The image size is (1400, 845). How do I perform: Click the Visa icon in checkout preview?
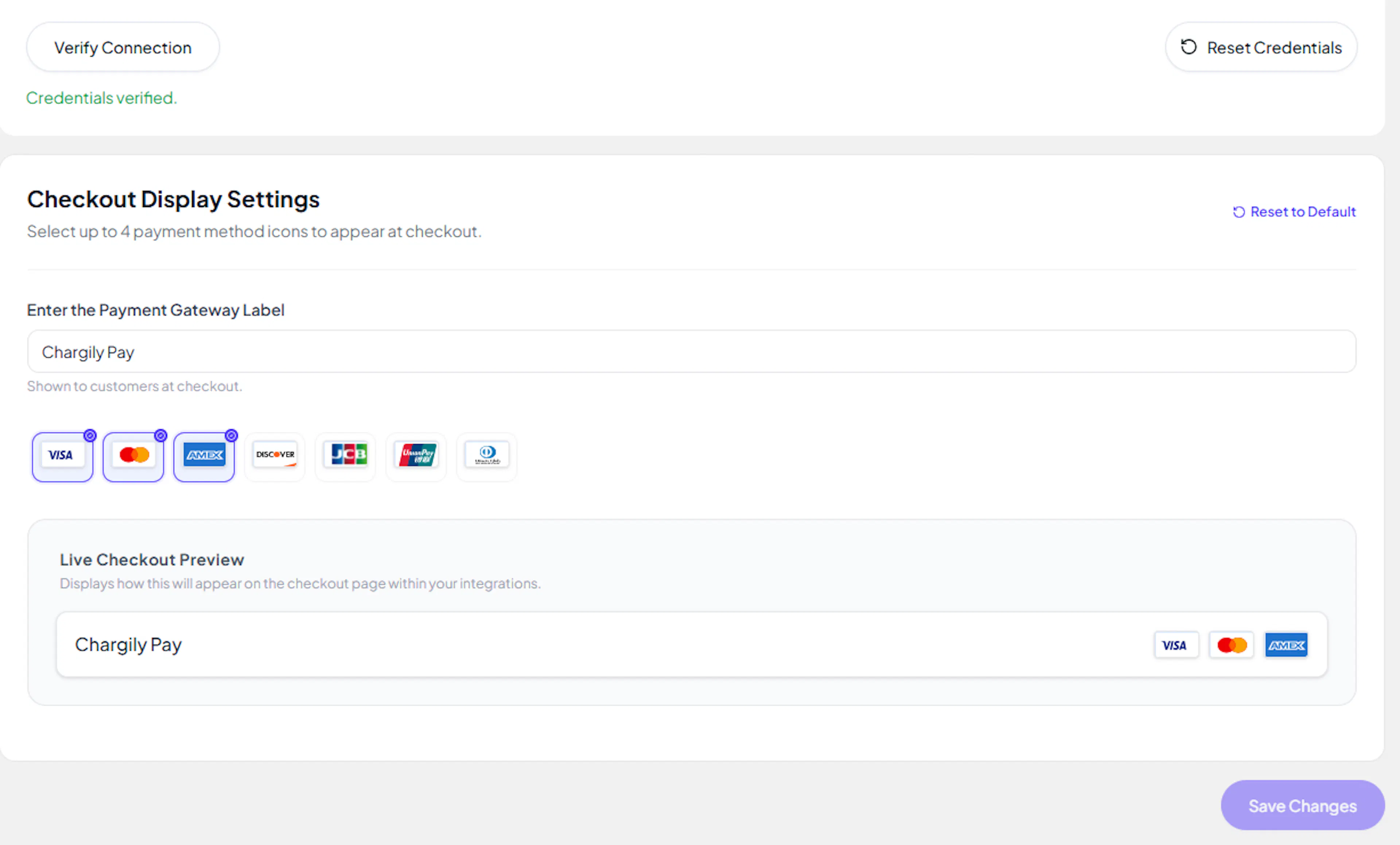1176,645
